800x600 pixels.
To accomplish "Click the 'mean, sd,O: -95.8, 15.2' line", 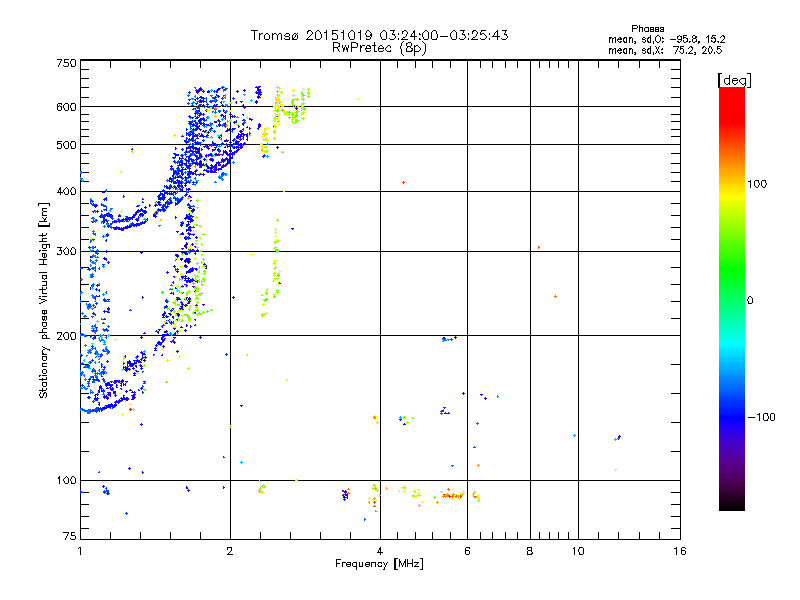I will click(666, 39).
